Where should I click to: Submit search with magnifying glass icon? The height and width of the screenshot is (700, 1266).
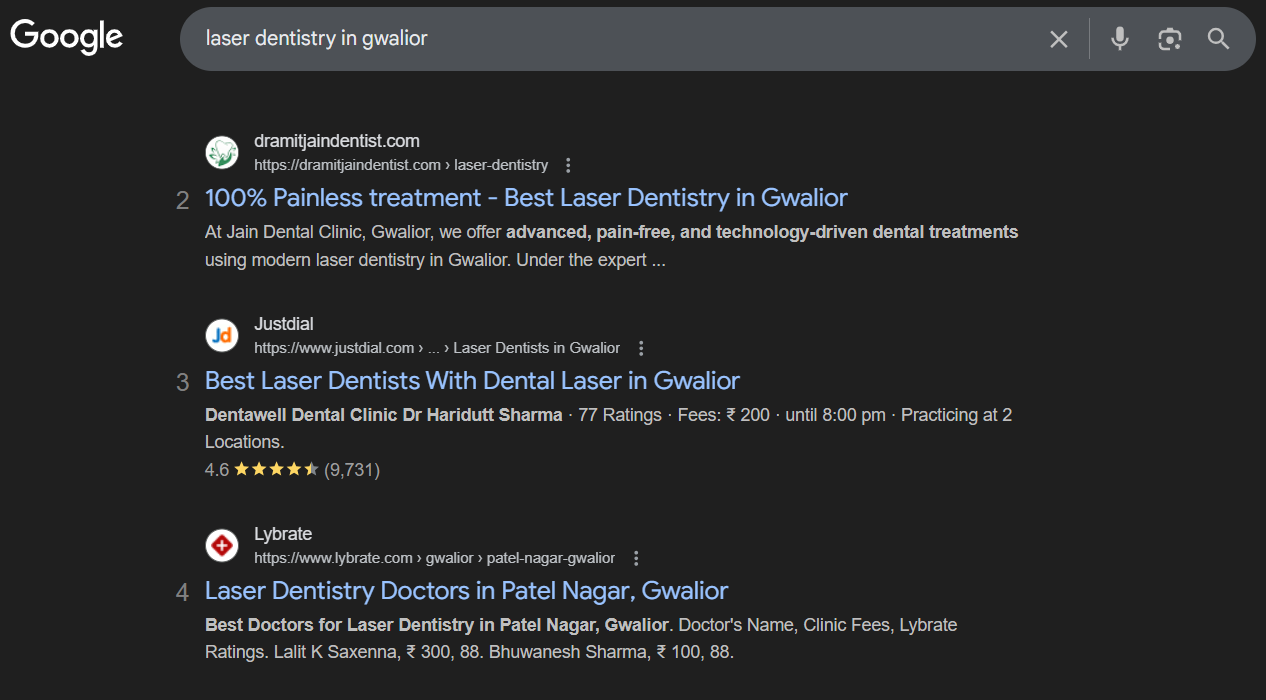(1218, 39)
